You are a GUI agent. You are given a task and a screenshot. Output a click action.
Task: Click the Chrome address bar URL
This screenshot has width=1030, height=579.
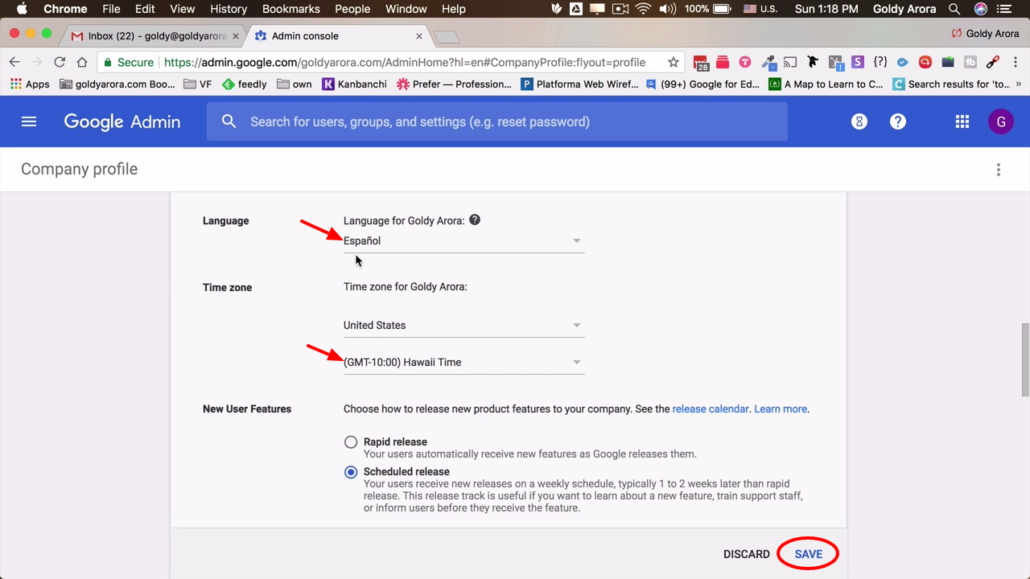404,62
